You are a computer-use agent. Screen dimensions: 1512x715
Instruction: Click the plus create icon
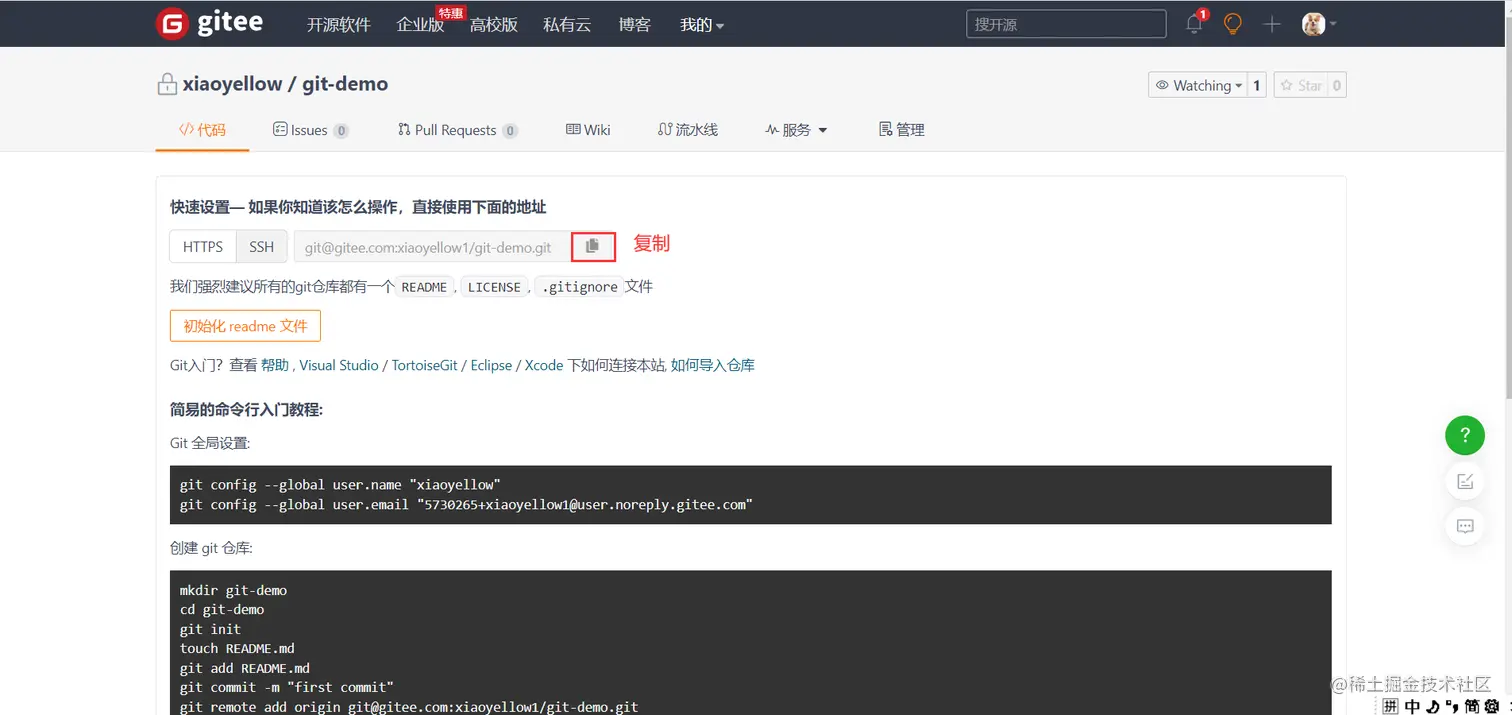(1271, 24)
